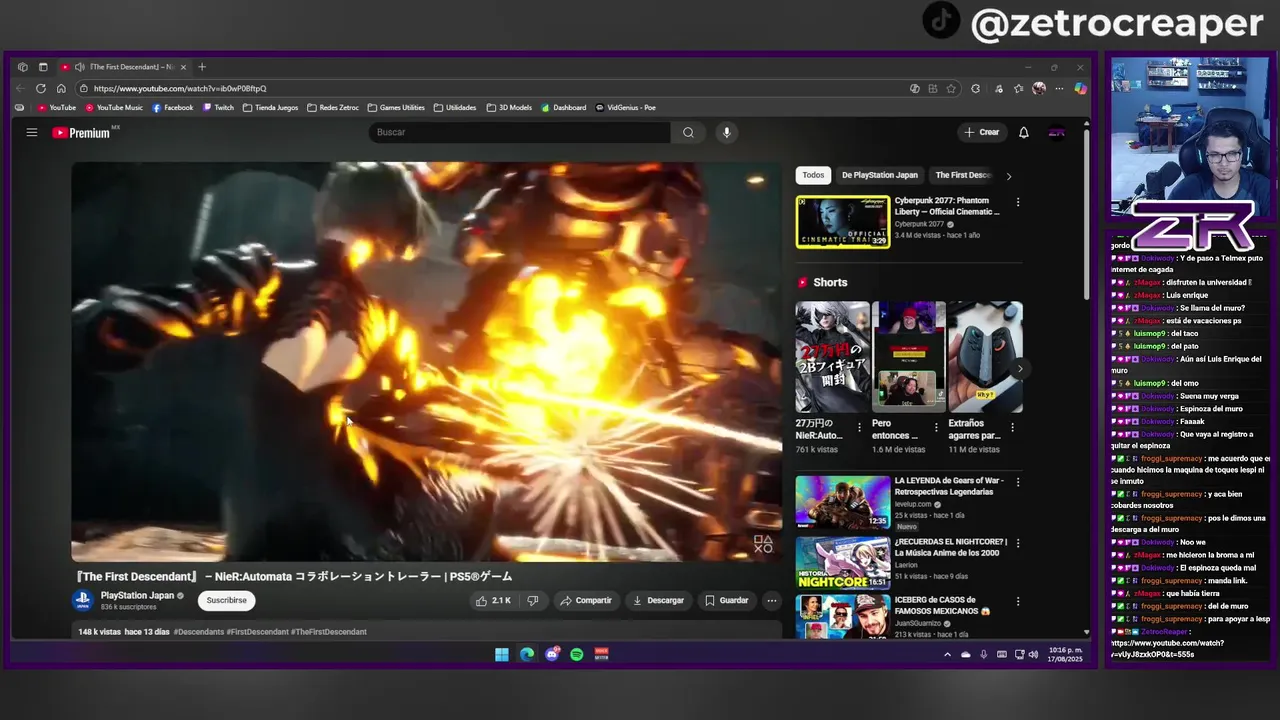Open the Tienda Juegos bookmarks folder

(x=270, y=107)
